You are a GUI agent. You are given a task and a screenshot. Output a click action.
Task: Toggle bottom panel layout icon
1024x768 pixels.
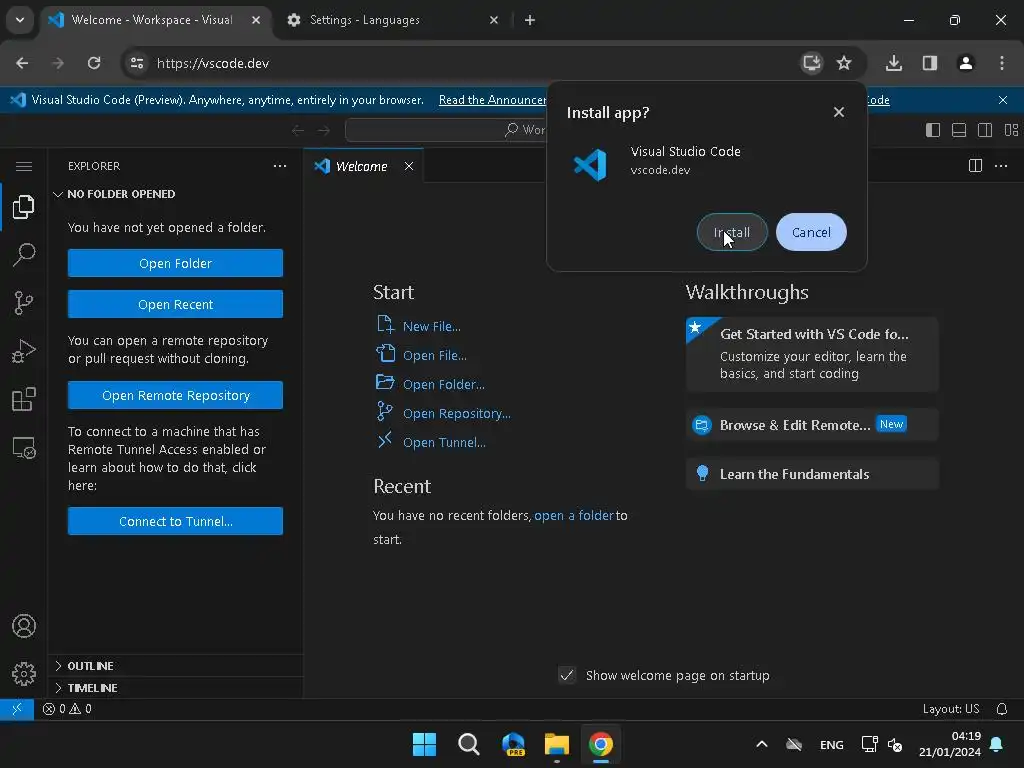point(959,130)
